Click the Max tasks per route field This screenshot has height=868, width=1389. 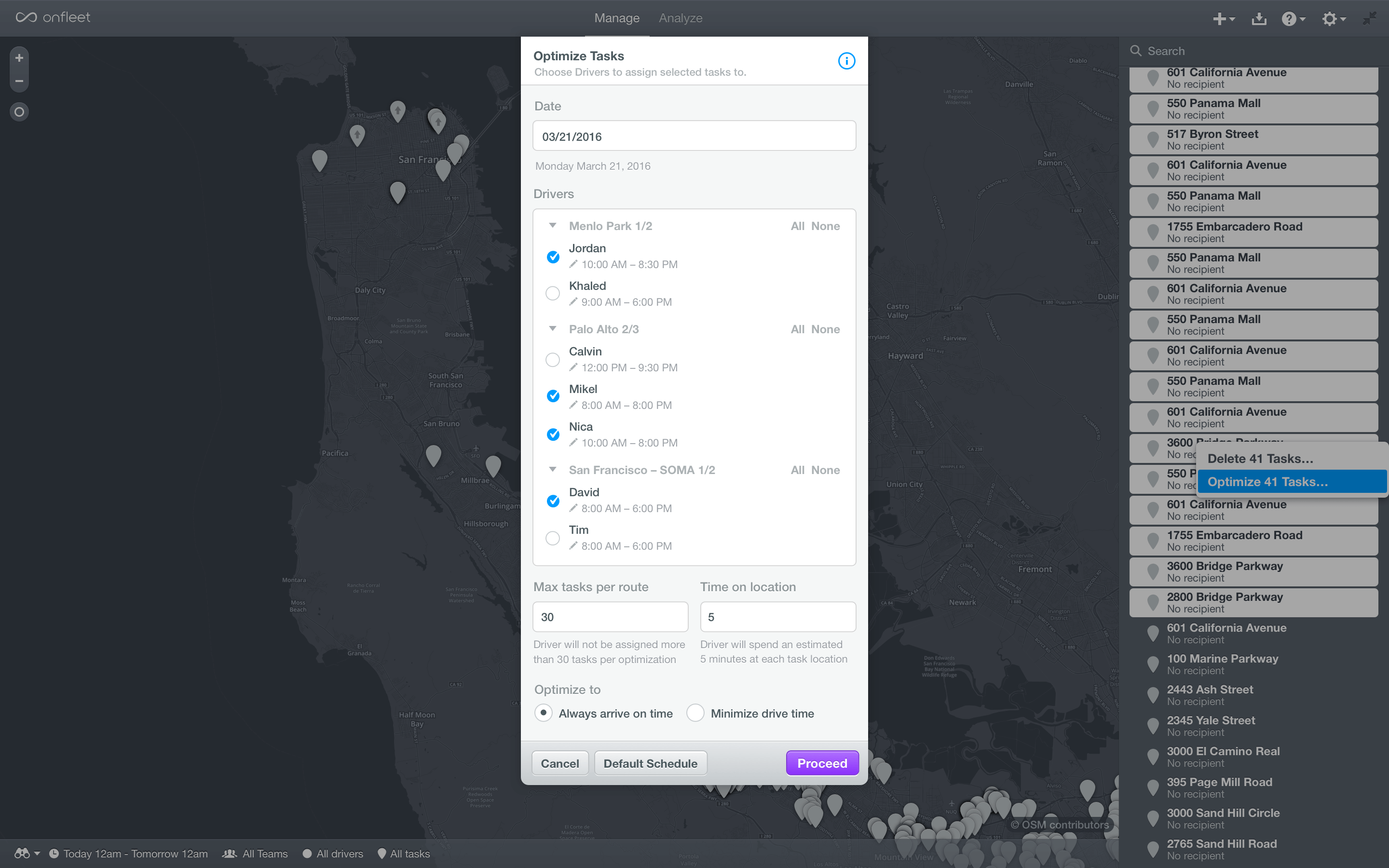pos(610,617)
